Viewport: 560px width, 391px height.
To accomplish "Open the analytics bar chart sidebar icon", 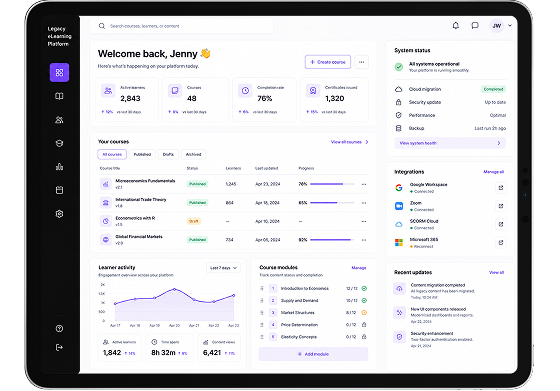I will (59, 167).
